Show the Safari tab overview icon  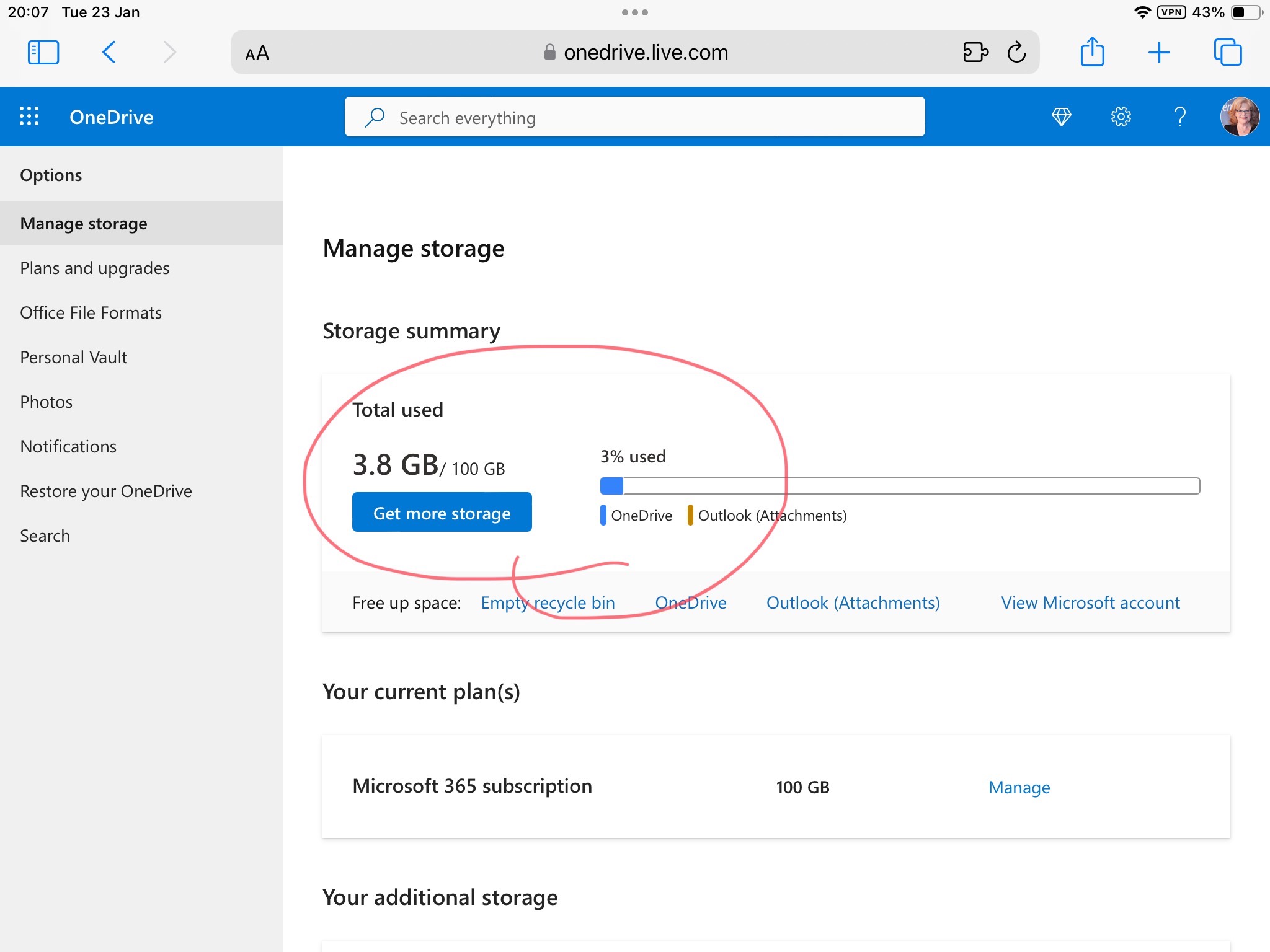[1228, 52]
